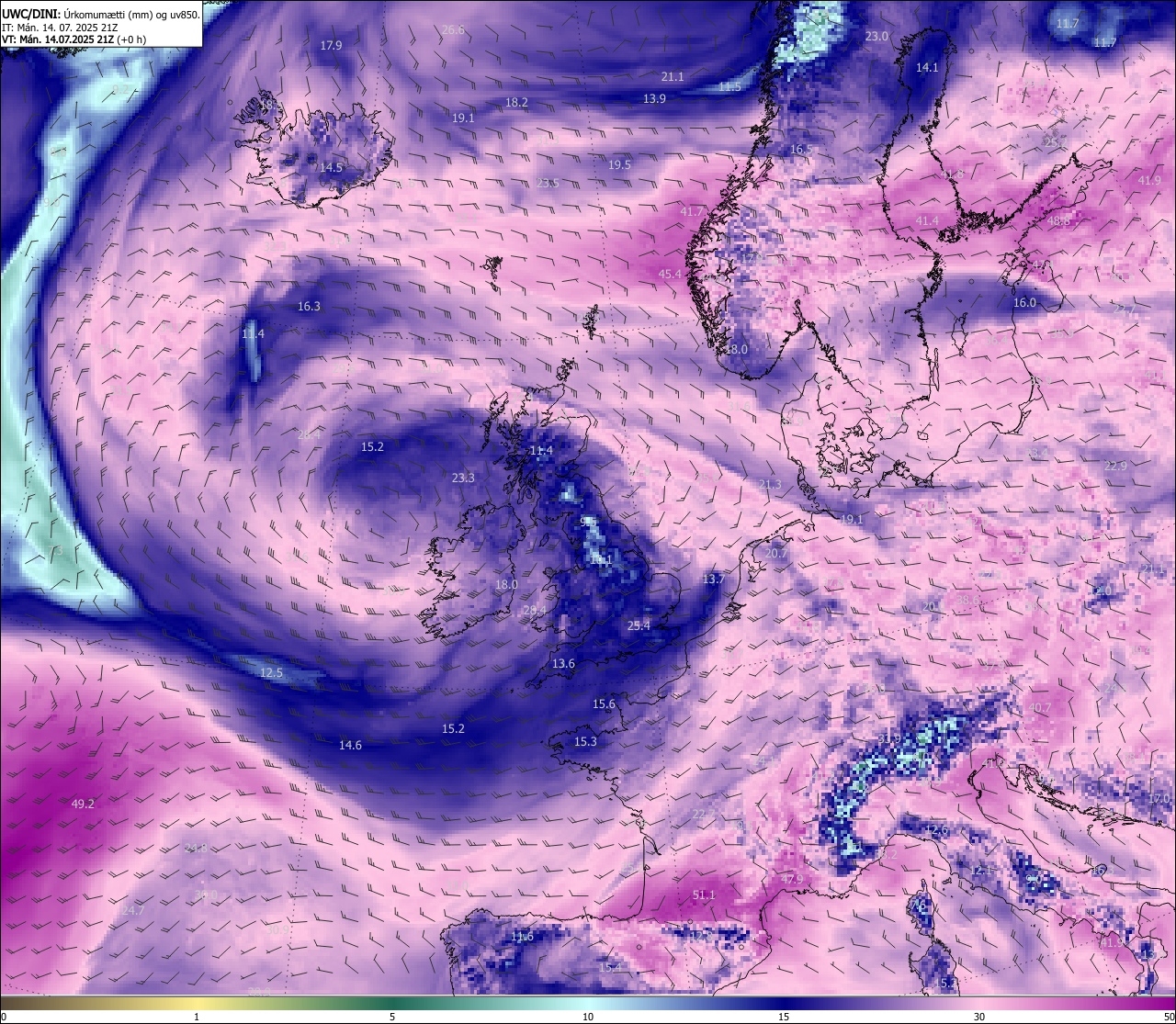Click the 41.4 value over Sweden
Screen dimensions: 1176x1024
tap(927, 220)
